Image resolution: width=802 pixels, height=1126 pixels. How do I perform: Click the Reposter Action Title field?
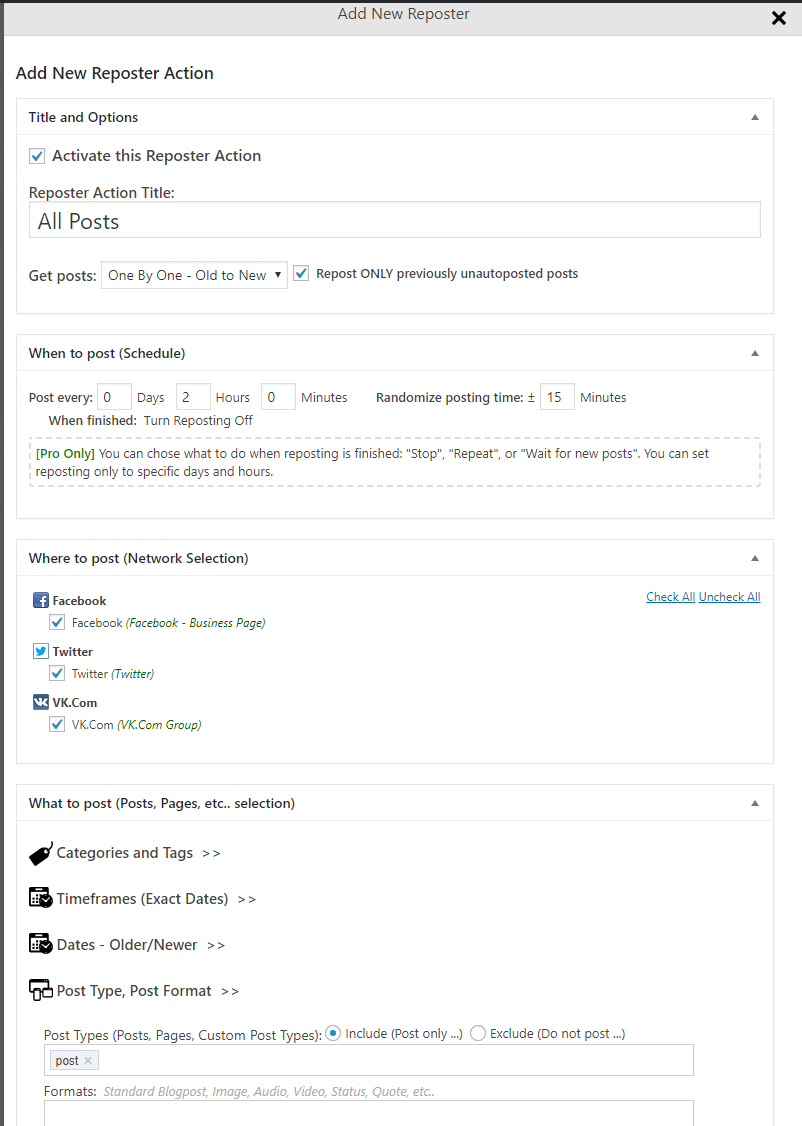click(395, 220)
